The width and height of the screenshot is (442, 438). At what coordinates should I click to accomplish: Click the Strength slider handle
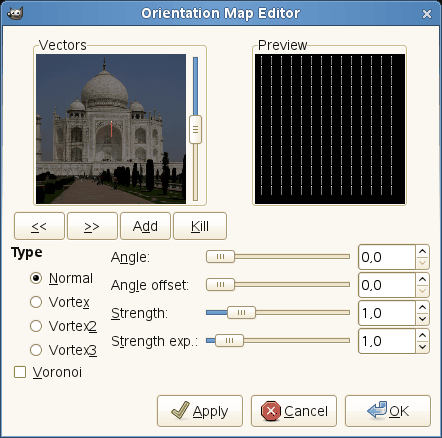coord(241,313)
